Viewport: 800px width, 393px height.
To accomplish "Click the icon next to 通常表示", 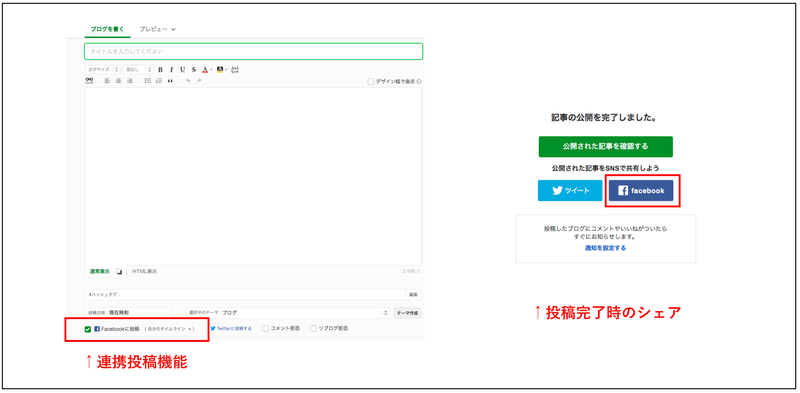I will pos(119,272).
